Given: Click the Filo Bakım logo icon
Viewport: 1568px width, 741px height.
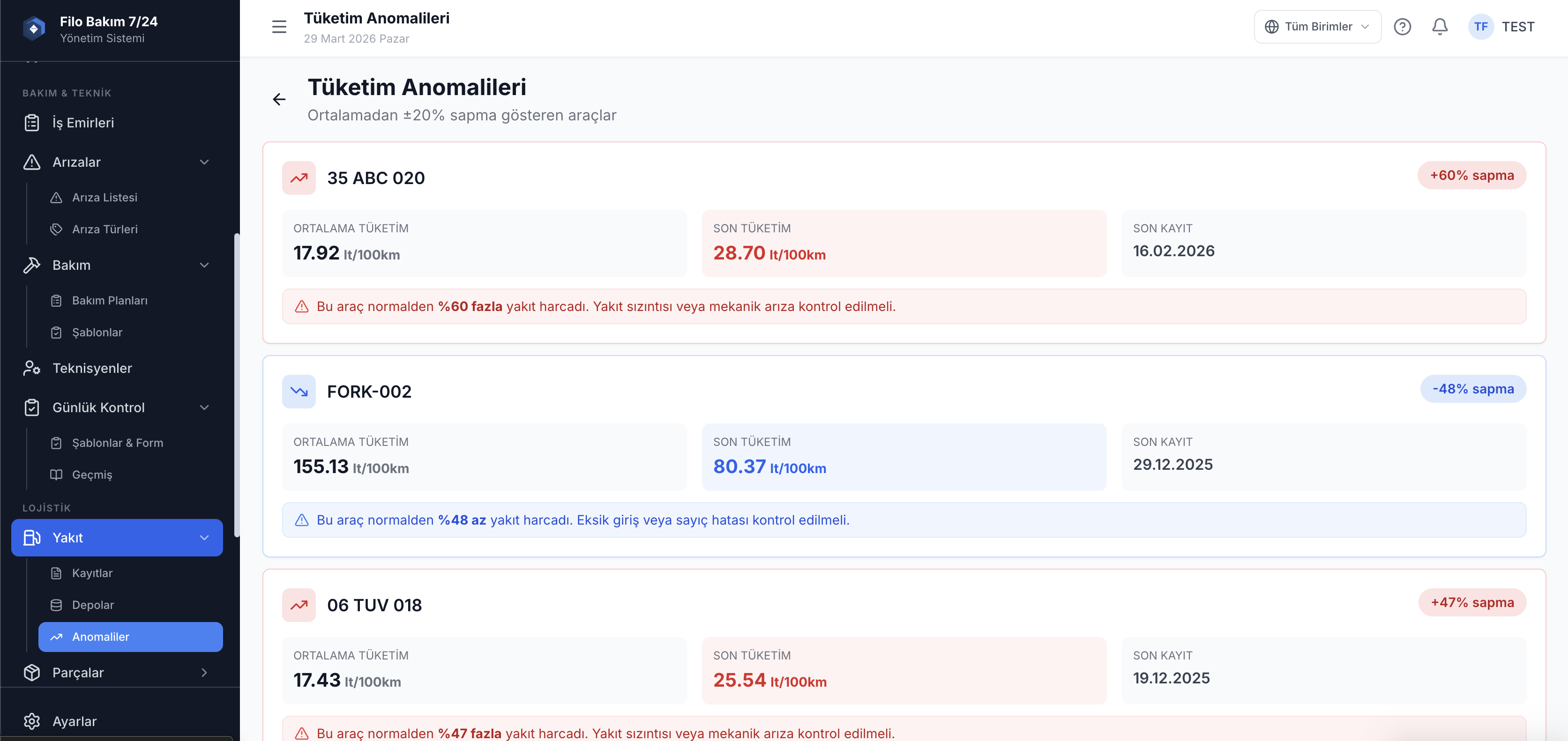Looking at the screenshot, I should 34,28.
